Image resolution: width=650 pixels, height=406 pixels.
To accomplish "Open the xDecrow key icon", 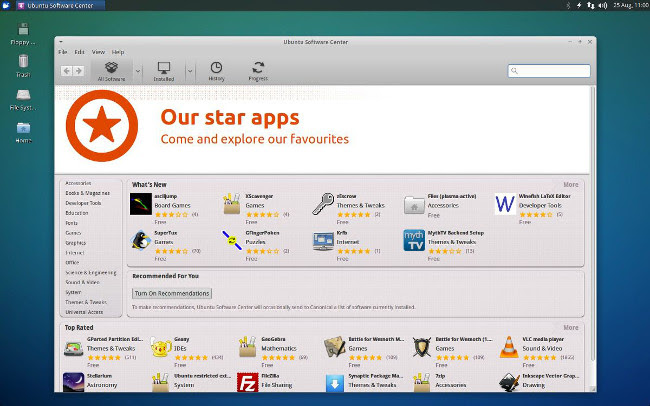I will click(323, 204).
